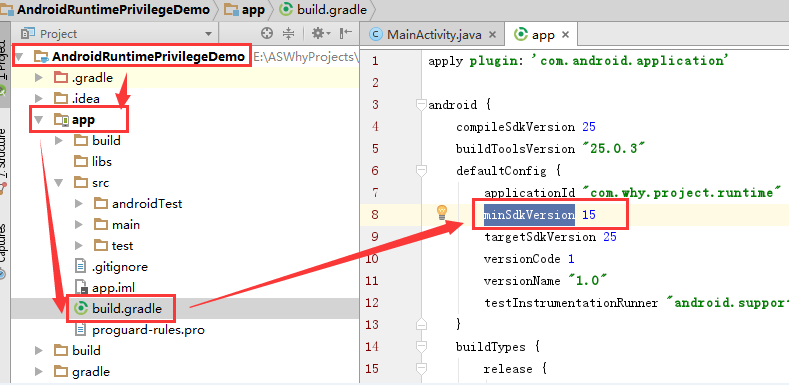Click the versionName "1.0" line
The width and height of the screenshot is (789, 385).
tap(546, 280)
